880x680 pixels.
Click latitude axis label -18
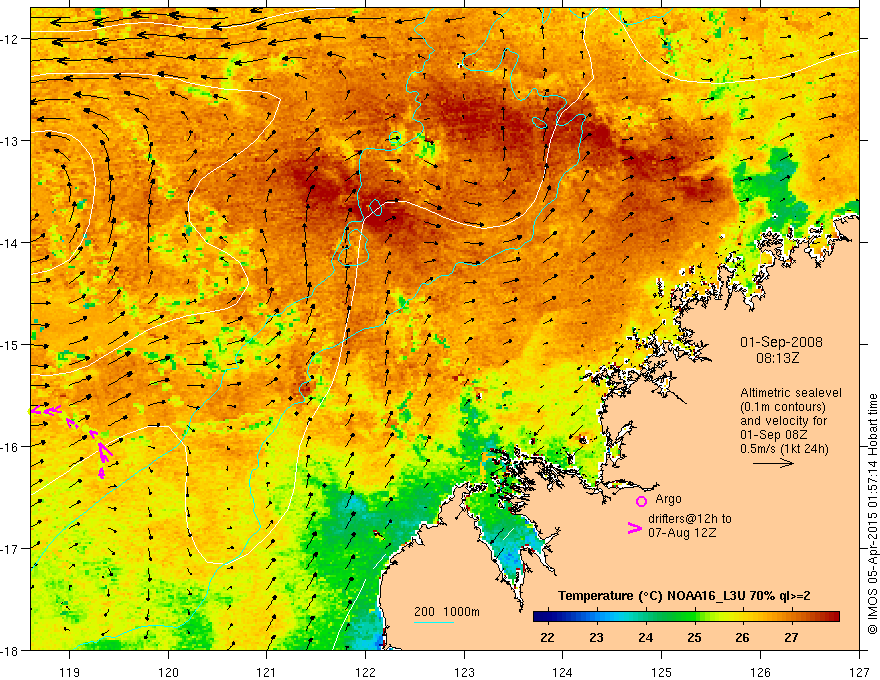(12, 651)
